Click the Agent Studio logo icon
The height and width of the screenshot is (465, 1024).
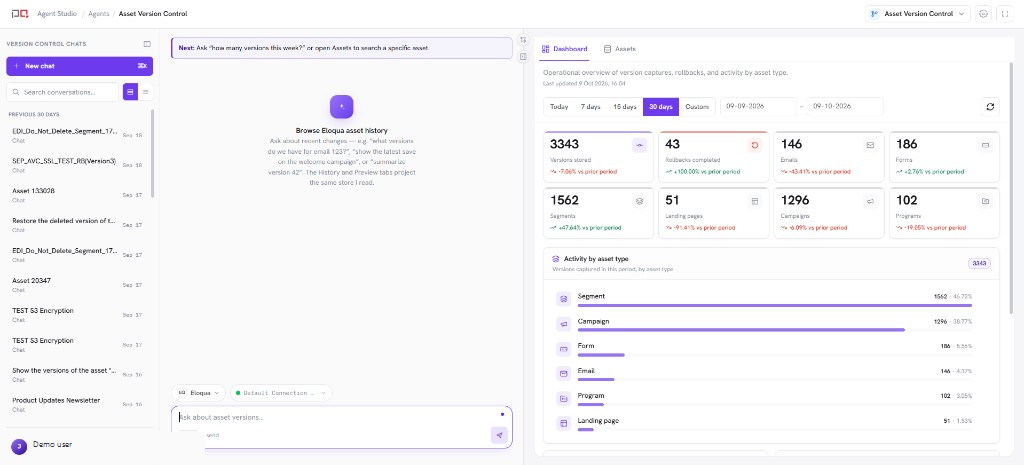click(x=20, y=14)
